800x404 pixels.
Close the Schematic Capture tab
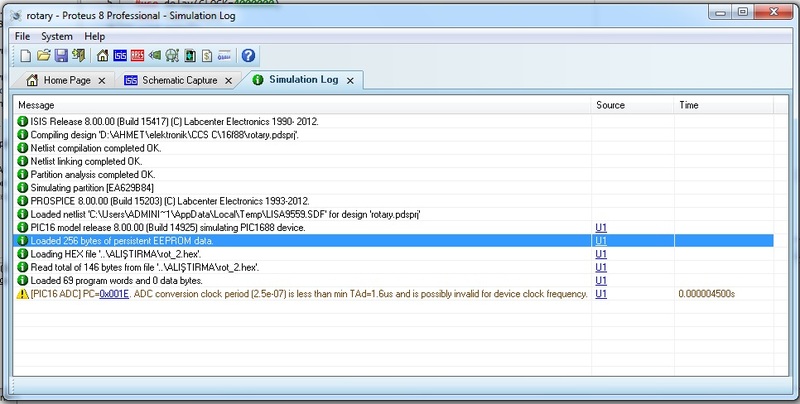229,81
